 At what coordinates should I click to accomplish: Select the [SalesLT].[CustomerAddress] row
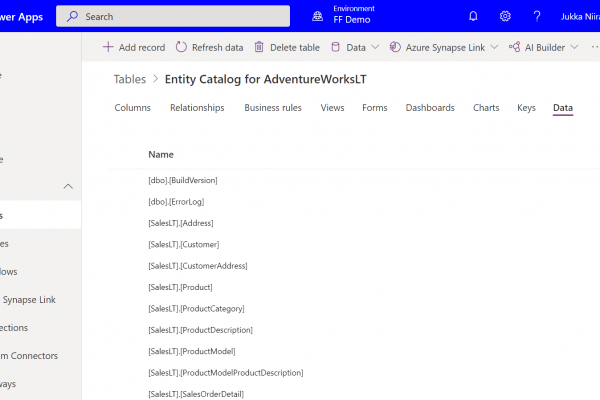(198, 266)
